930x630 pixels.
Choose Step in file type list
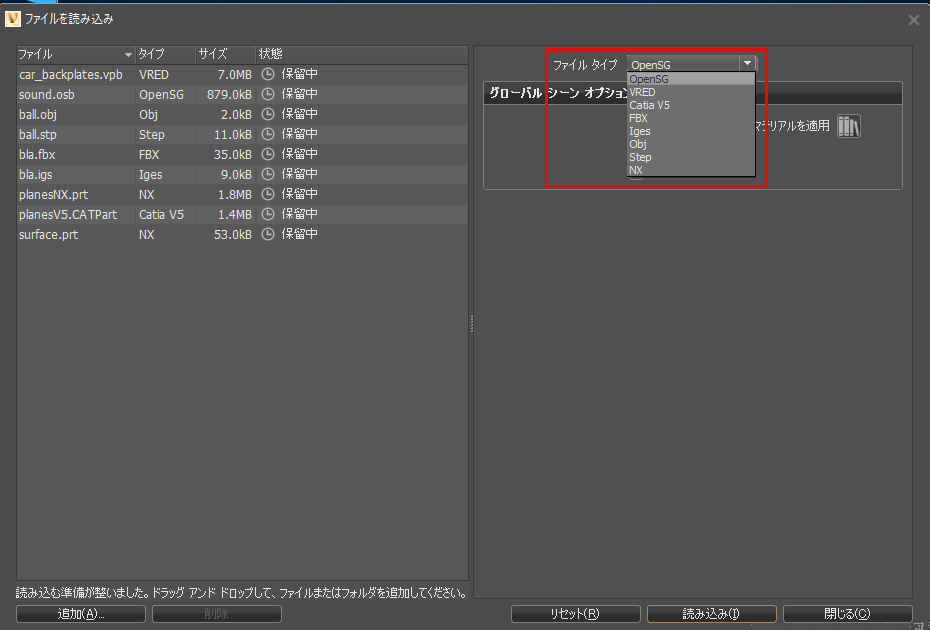point(691,157)
